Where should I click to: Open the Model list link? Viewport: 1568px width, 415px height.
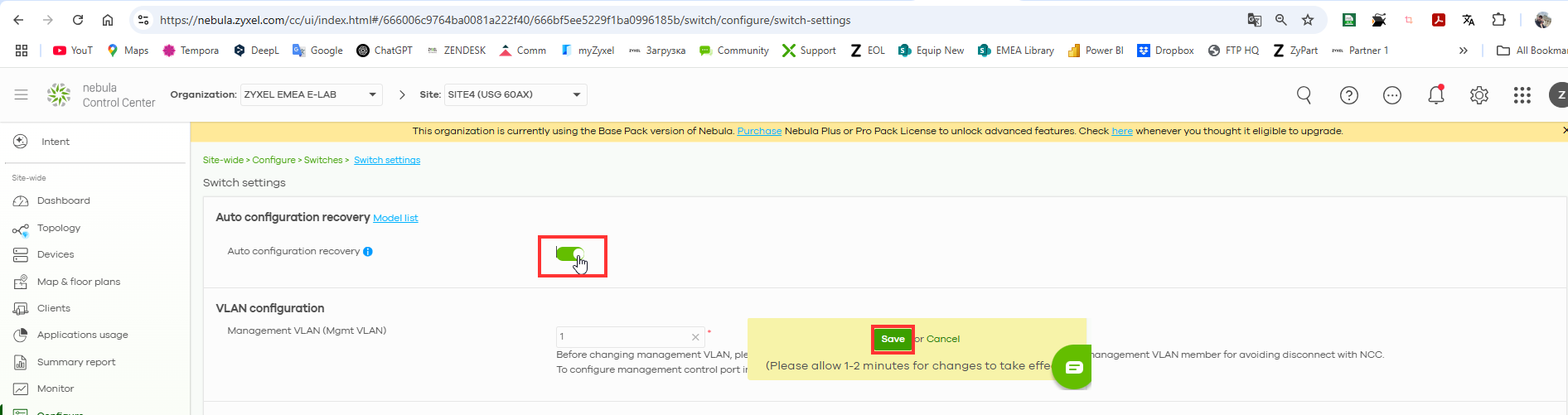tap(395, 218)
